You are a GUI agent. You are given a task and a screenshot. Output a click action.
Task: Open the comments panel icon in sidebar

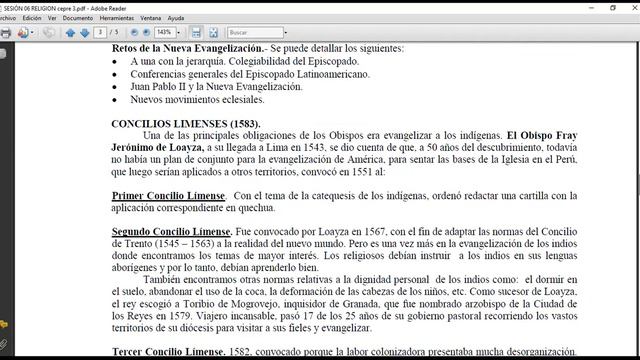click(x=4, y=325)
